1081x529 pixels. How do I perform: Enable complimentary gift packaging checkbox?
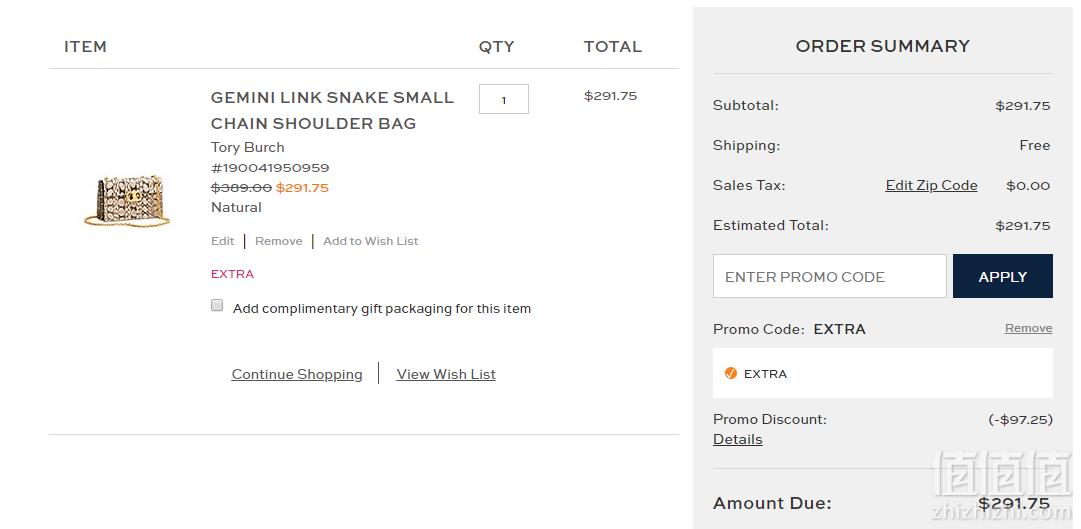click(217, 306)
